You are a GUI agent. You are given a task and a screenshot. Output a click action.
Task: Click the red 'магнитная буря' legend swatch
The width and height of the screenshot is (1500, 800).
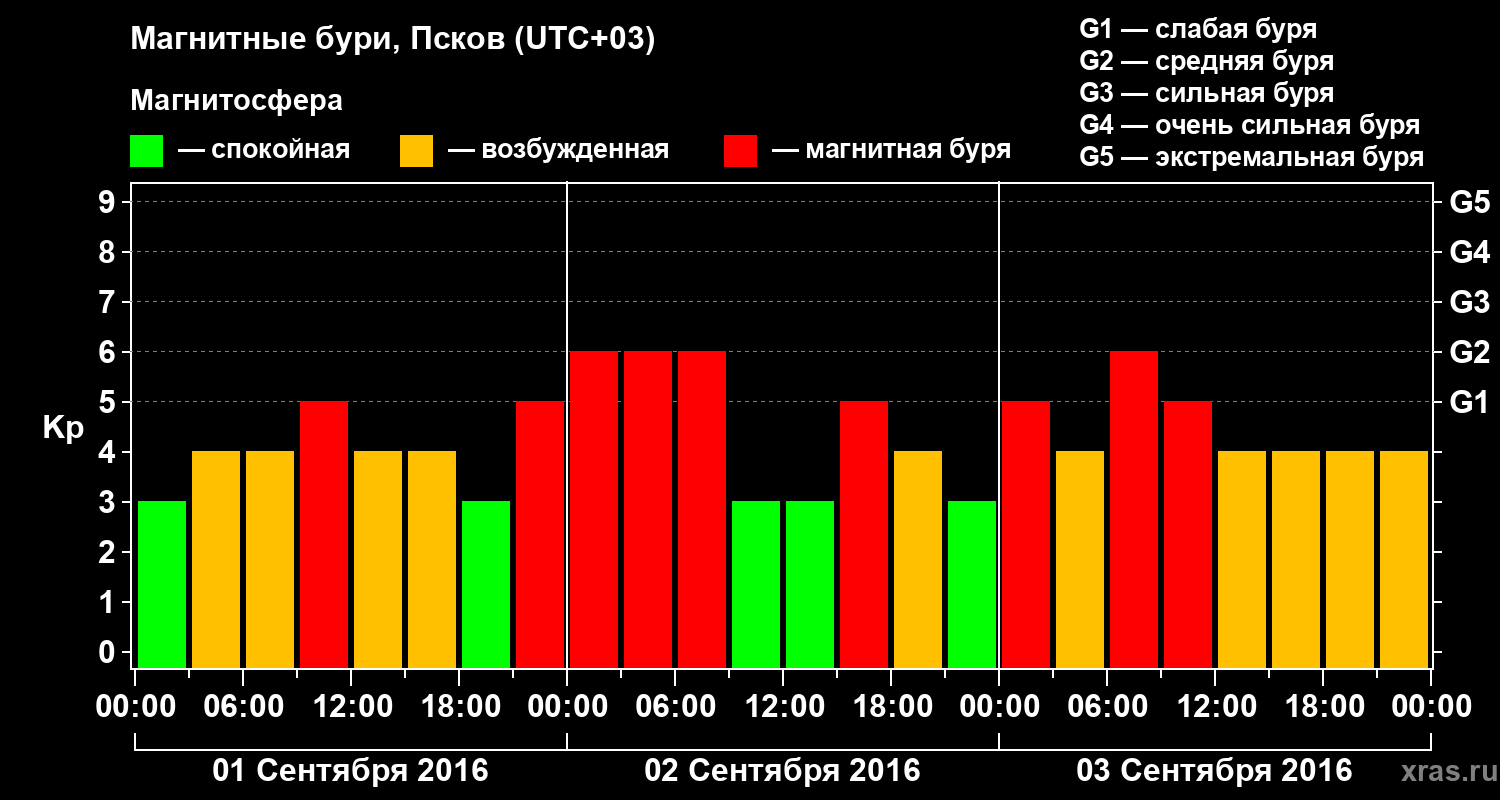[740, 151]
